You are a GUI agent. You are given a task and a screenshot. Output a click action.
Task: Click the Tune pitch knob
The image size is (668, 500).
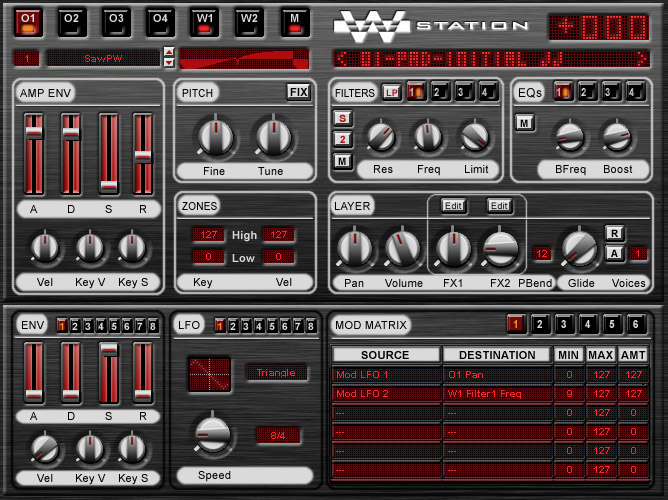pos(274,137)
